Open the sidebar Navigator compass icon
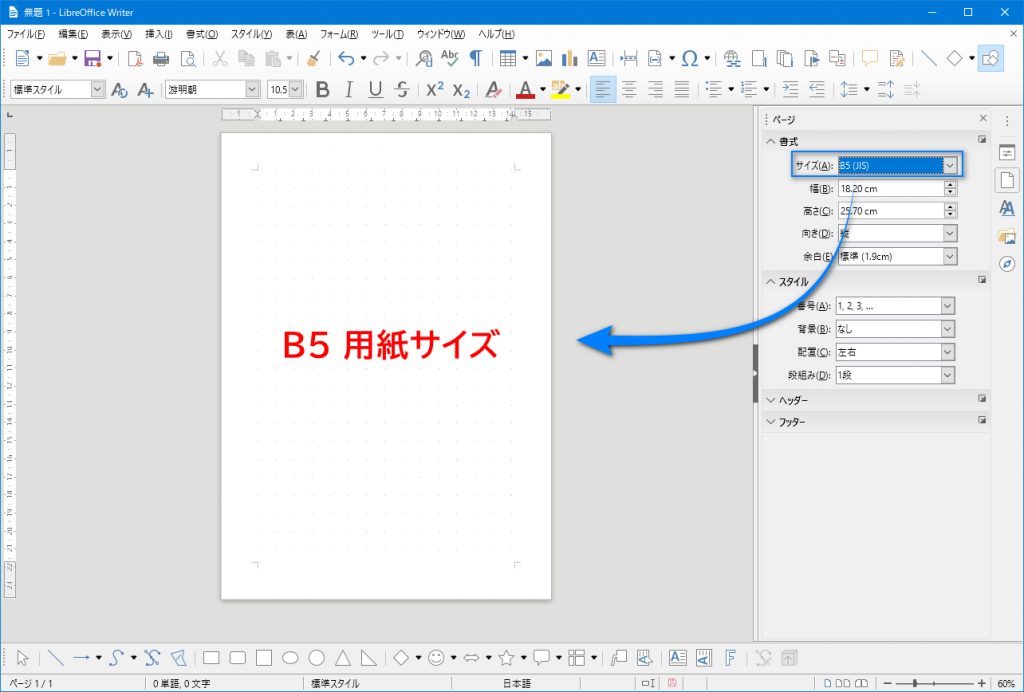 [1007, 264]
